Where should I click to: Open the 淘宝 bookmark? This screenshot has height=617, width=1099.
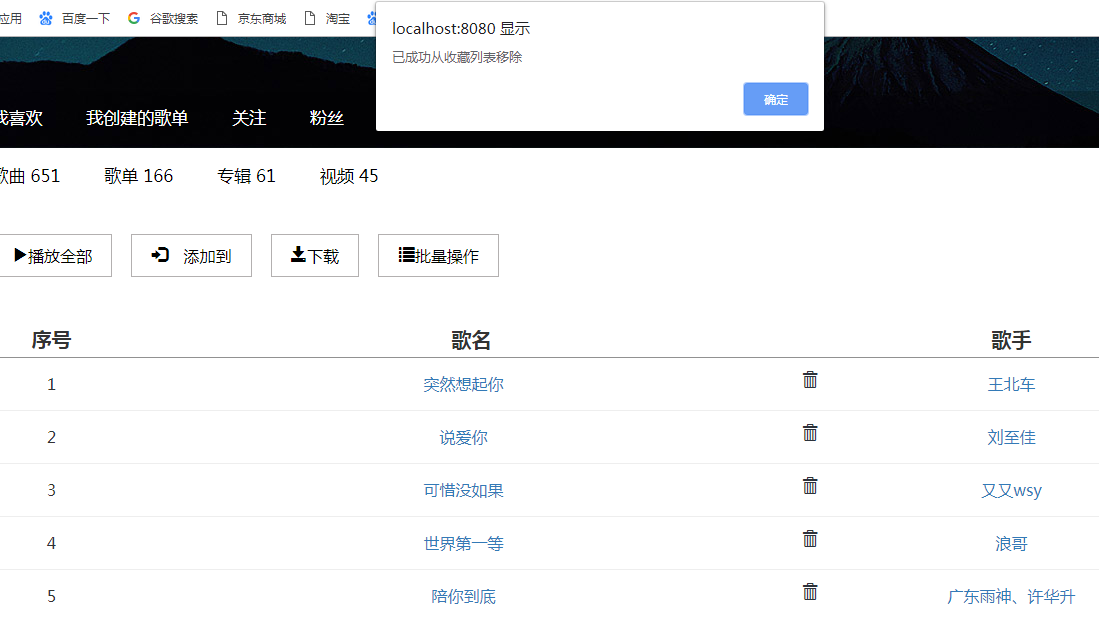click(x=327, y=18)
